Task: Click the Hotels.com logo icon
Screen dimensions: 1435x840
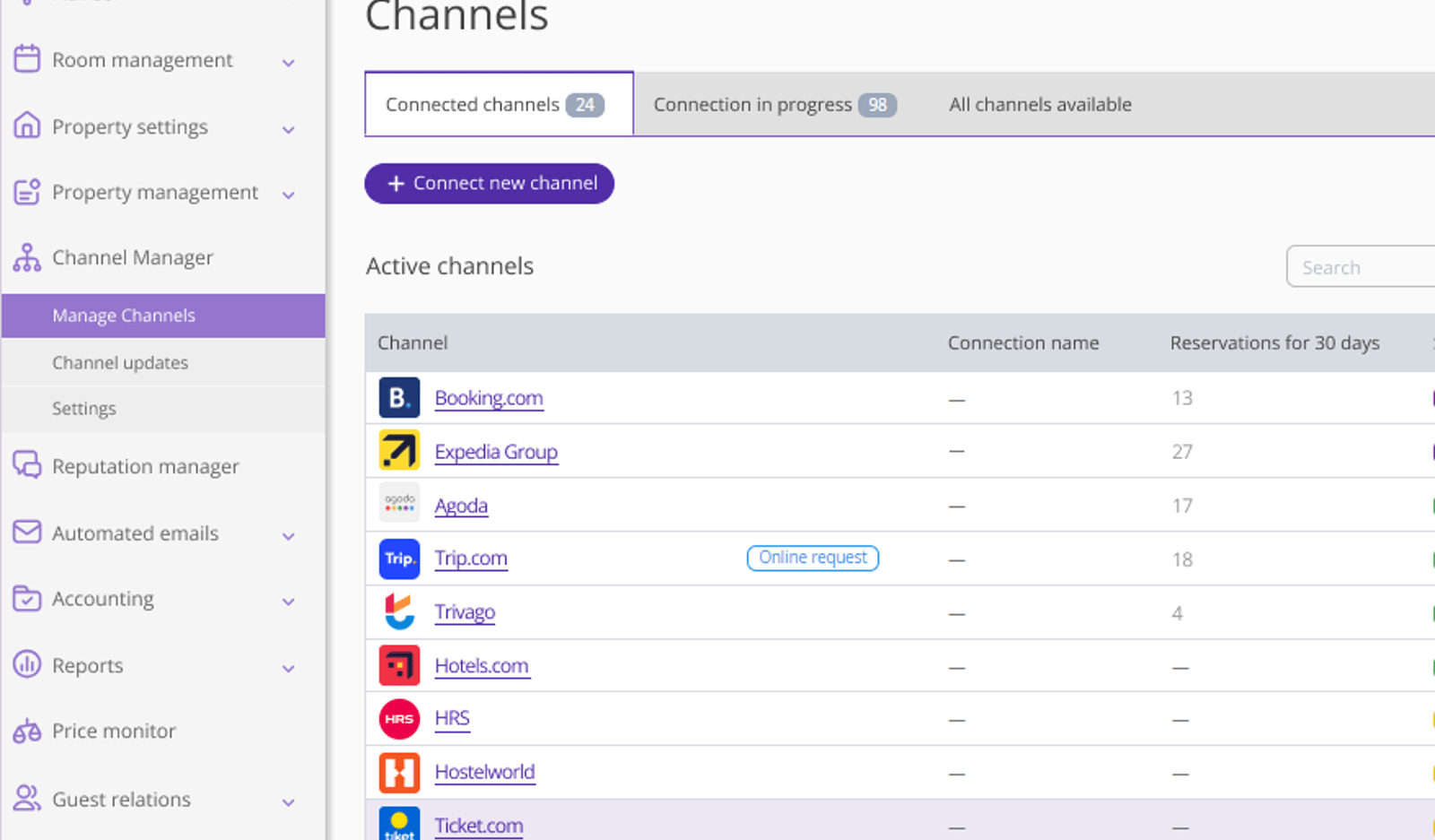Action: tap(399, 665)
